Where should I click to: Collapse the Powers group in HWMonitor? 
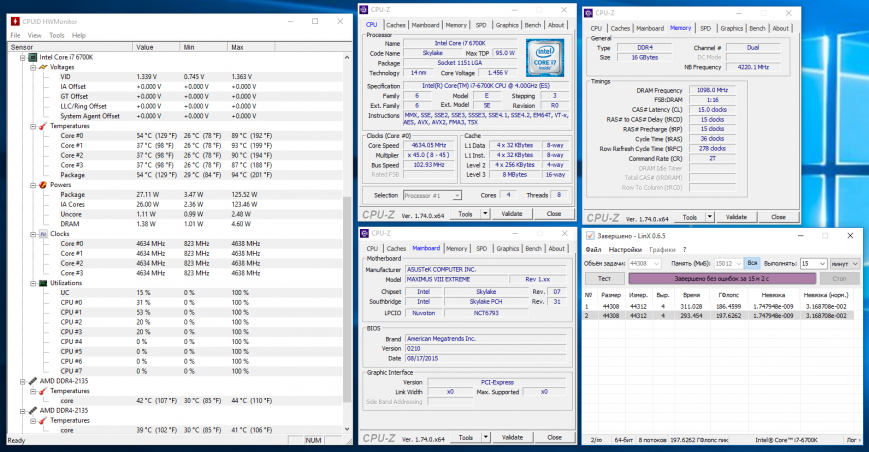tap(33, 186)
